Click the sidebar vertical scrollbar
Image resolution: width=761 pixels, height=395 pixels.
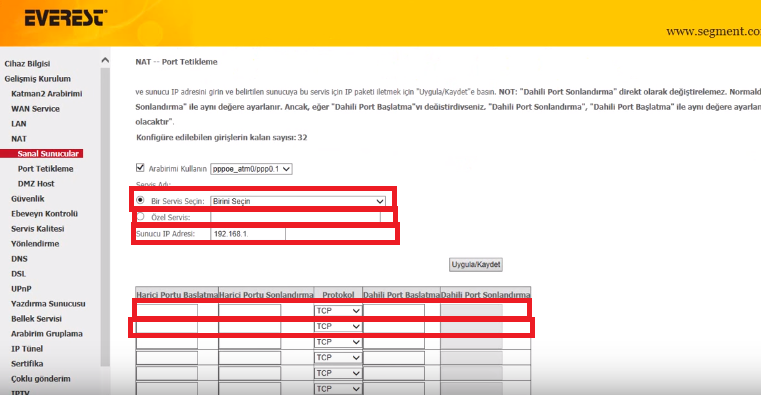click(x=105, y=217)
